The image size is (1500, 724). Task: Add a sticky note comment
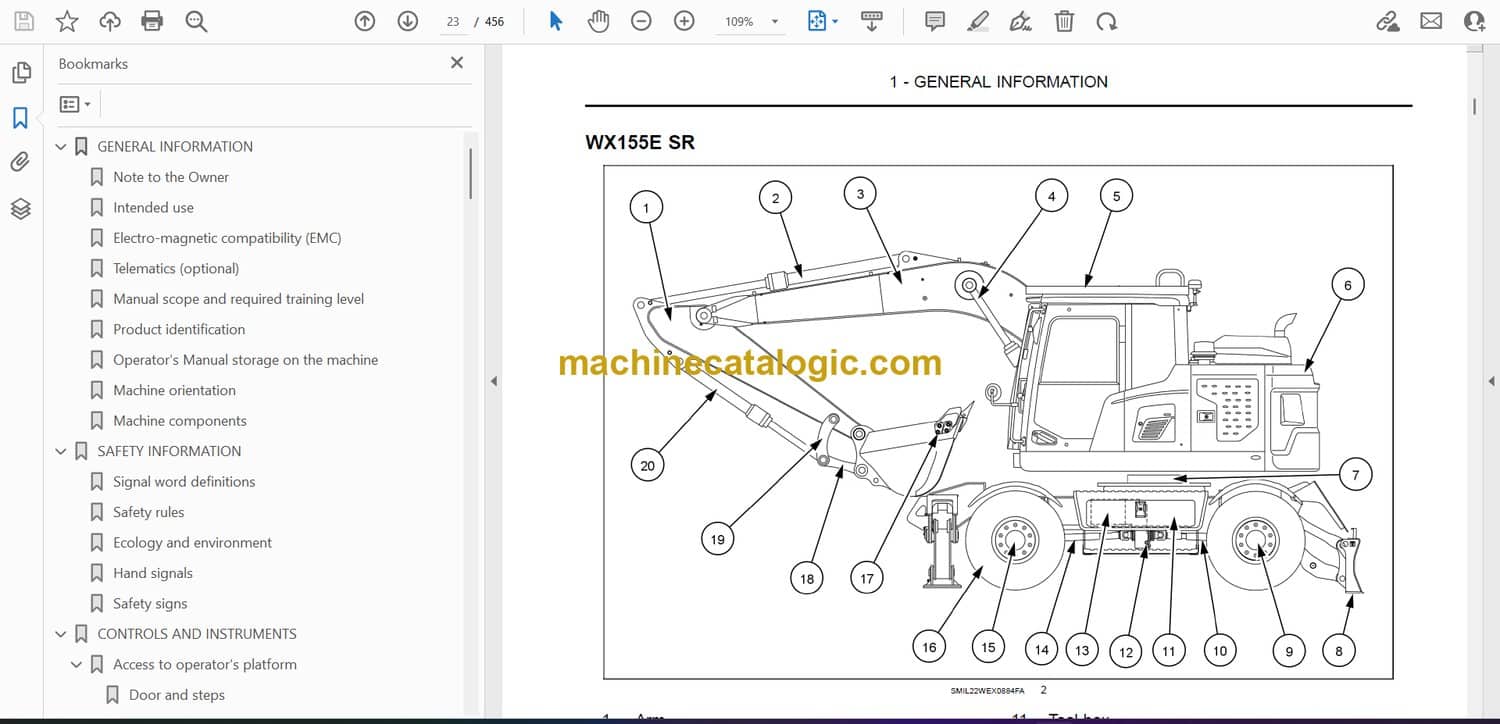[935, 21]
